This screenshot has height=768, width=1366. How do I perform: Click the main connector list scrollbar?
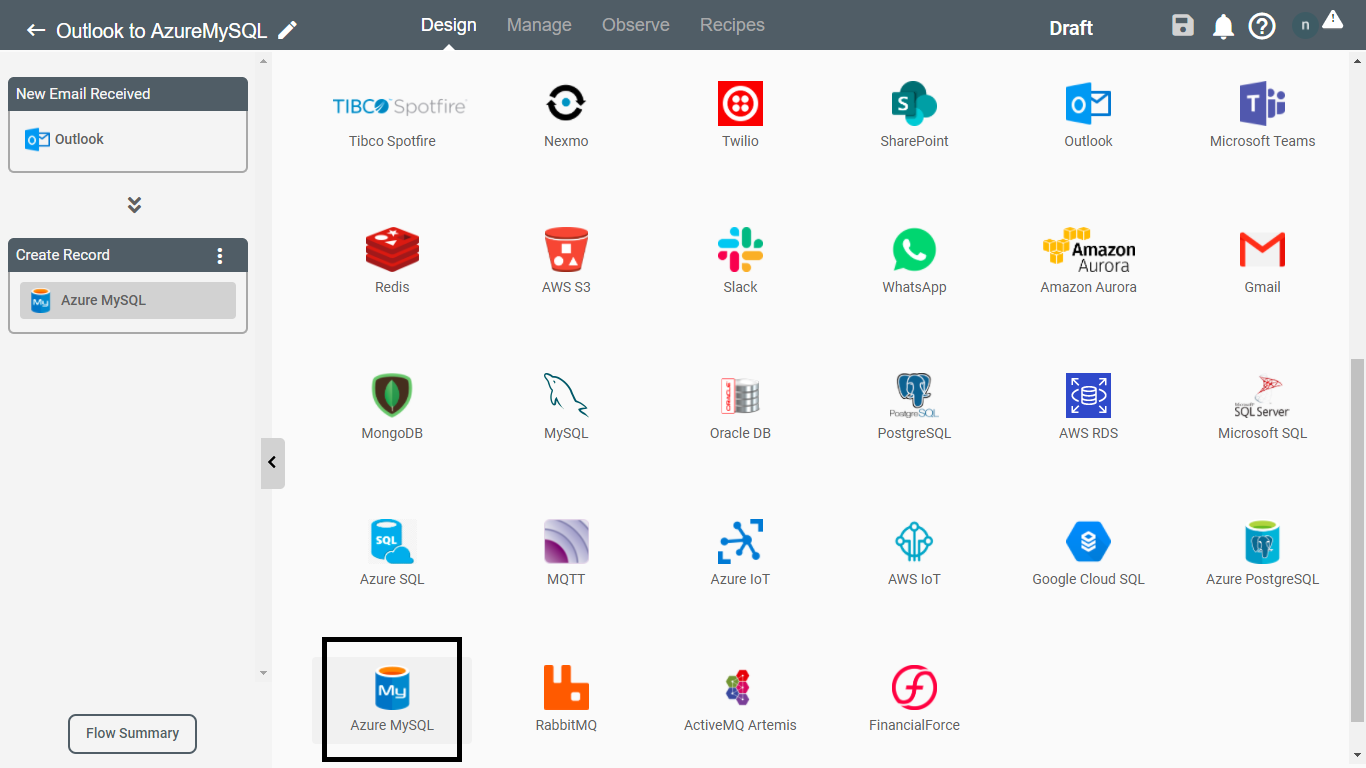(1357, 540)
